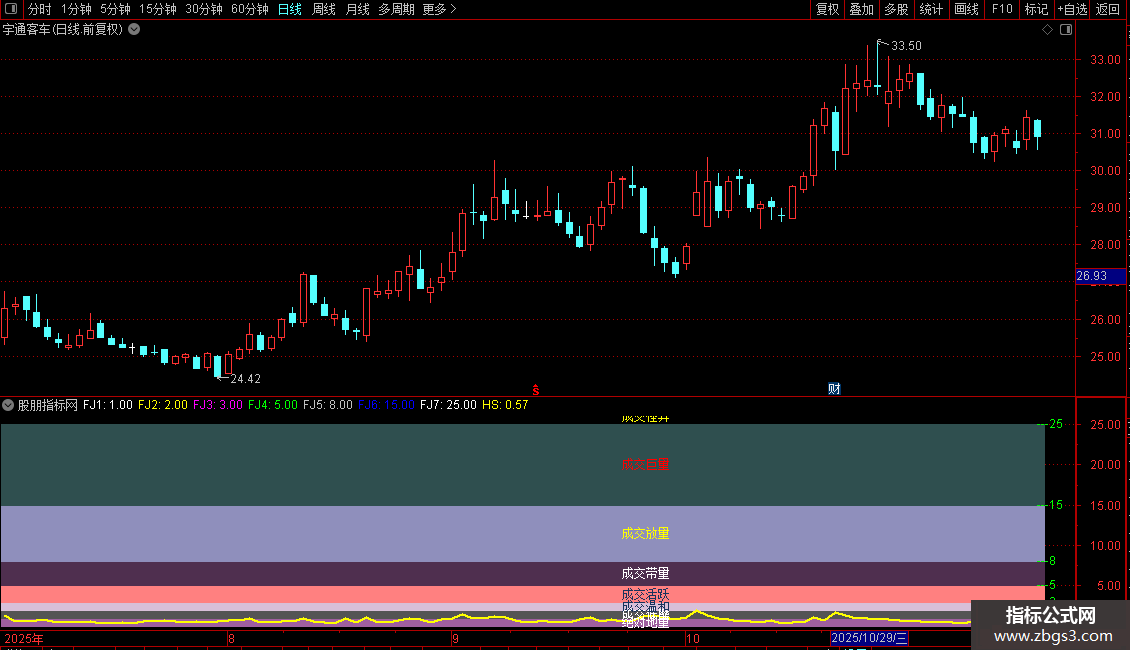Click the 成交巨量 zone label

(x=645, y=465)
